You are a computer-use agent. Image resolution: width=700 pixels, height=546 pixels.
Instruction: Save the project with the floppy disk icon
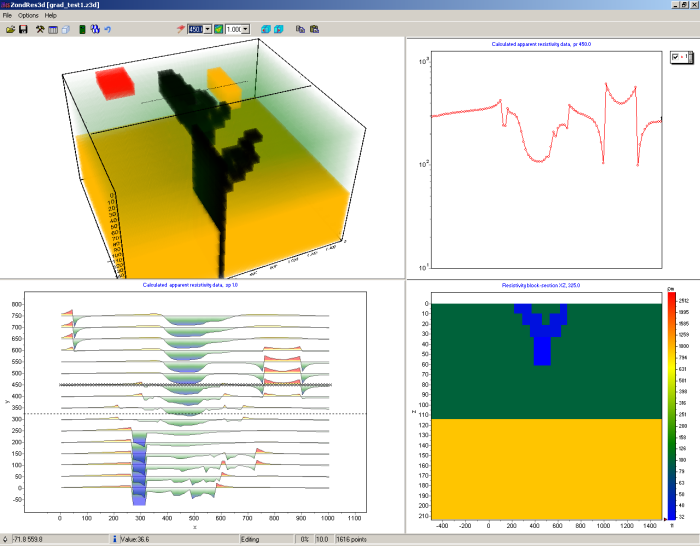[x=23, y=30]
